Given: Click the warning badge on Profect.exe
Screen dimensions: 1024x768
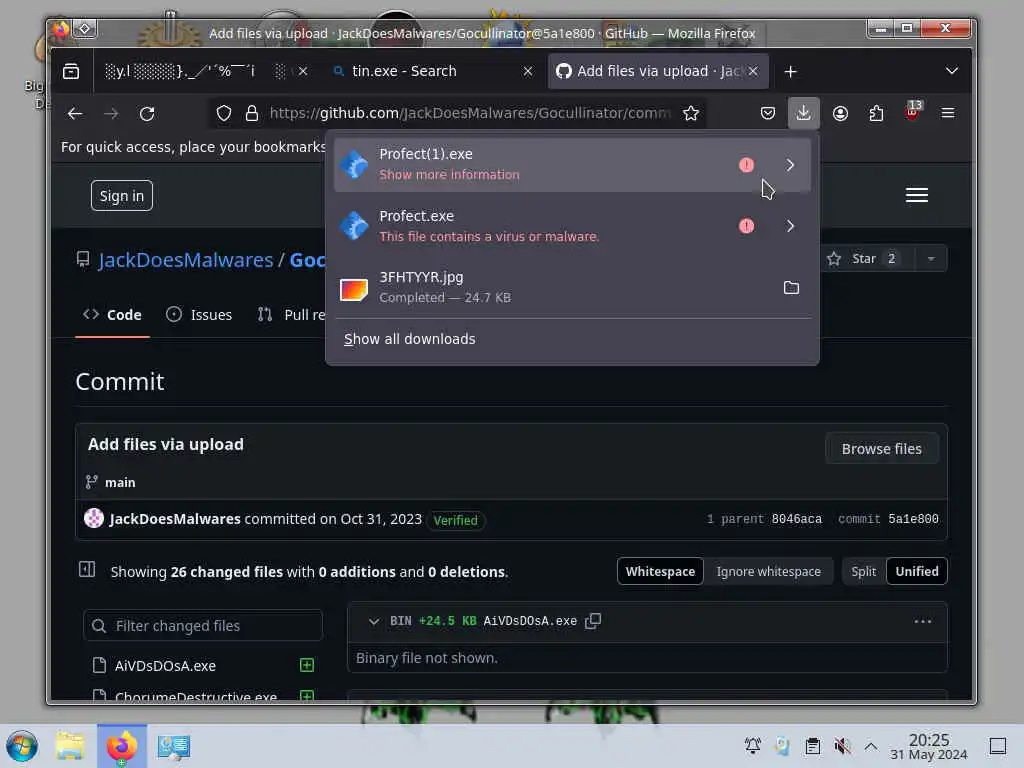Looking at the screenshot, I should coord(746,226).
